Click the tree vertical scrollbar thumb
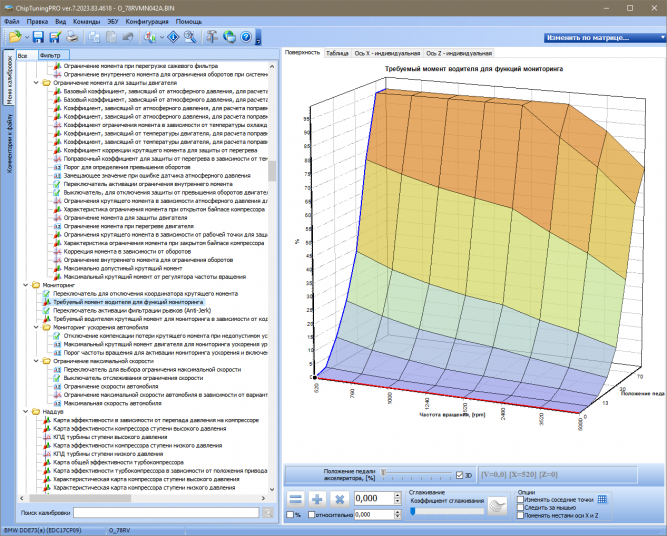 coord(272,171)
